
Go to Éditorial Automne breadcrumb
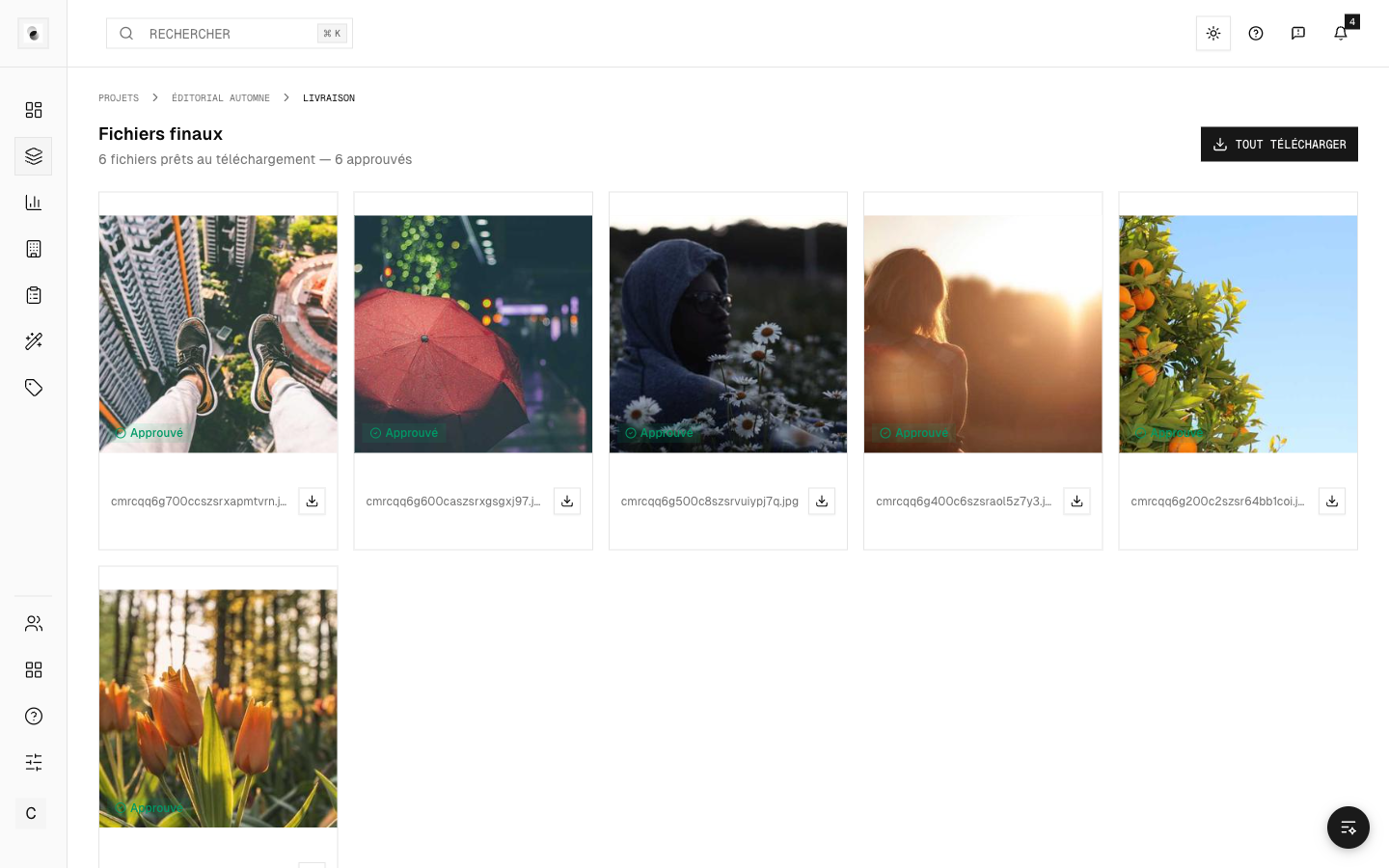[221, 98]
